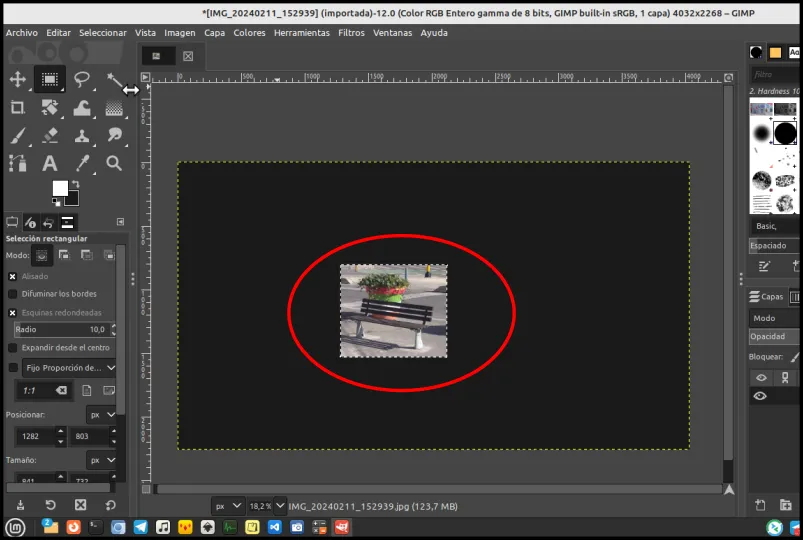The height and width of the screenshot is (540, 803).
Task: Toggle the Alisado checkbox
Action: click(13, 276)
